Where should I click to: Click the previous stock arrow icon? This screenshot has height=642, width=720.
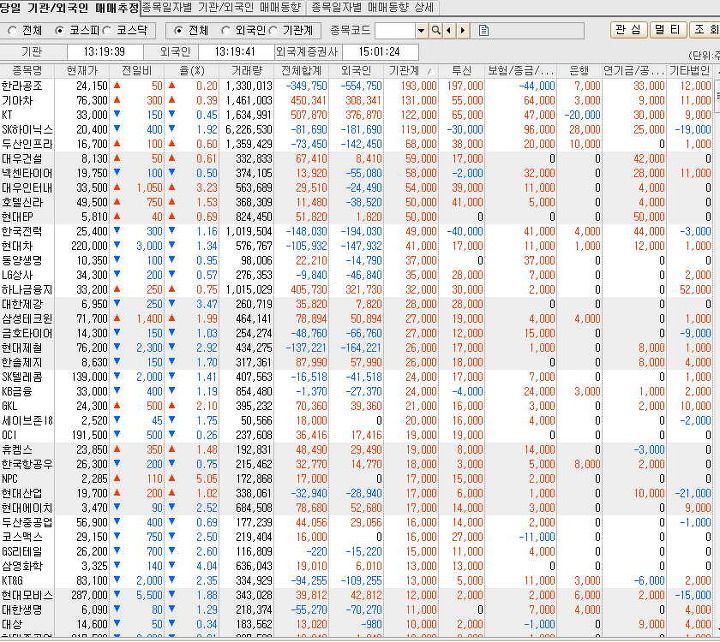449,31
